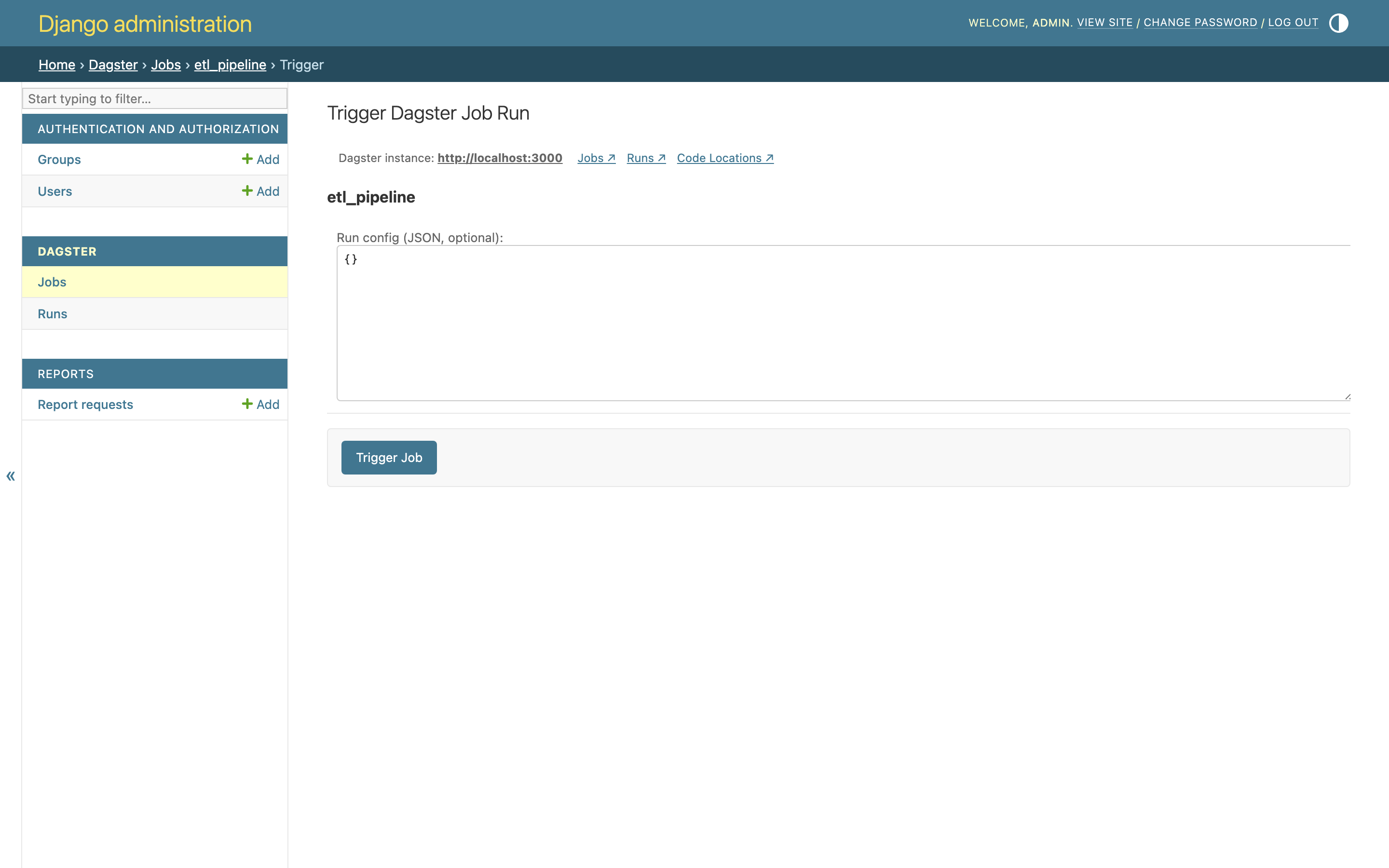Open the View Site link
This screenshot has width=1389, height=868.
point(1105,22)
